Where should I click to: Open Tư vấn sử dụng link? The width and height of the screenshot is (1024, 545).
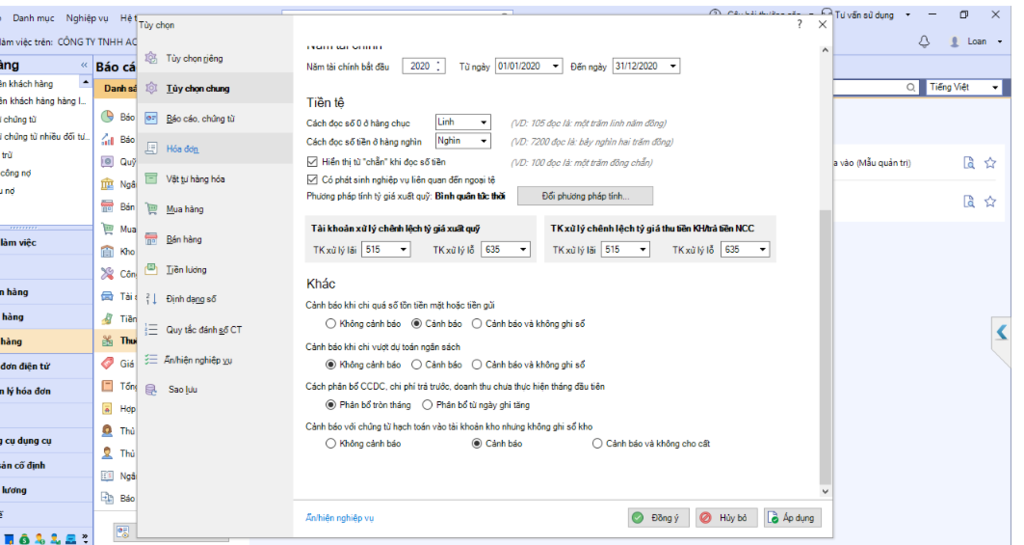pyautogui.click(x=863, y=14)
